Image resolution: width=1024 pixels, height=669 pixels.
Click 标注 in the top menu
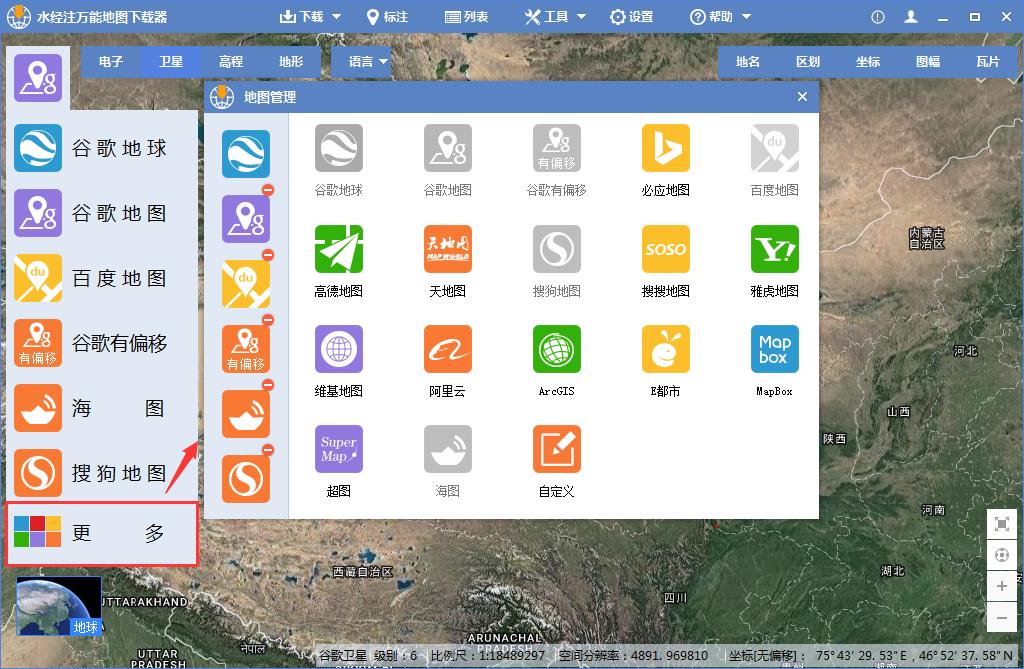pyautogui.click(x=387, y=16)
